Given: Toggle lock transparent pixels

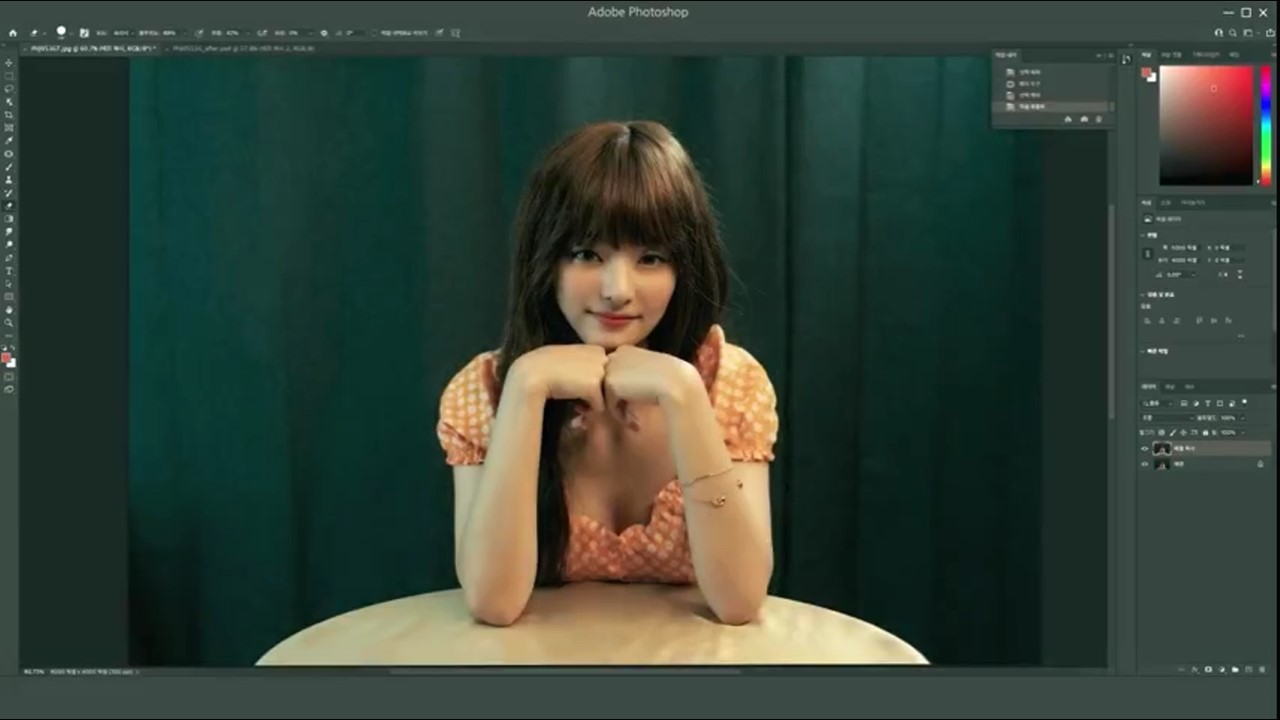Looking at the screenshot, I should coord(1161,433).
